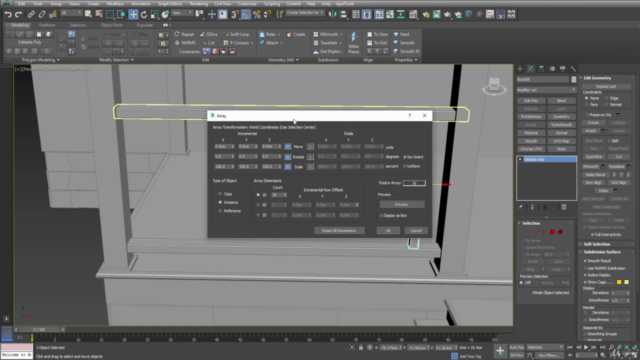The width and height of the screenshot is (640, 360).
Task: Expand the Geometry (All) panel arrow
Action: click(297, 60)
